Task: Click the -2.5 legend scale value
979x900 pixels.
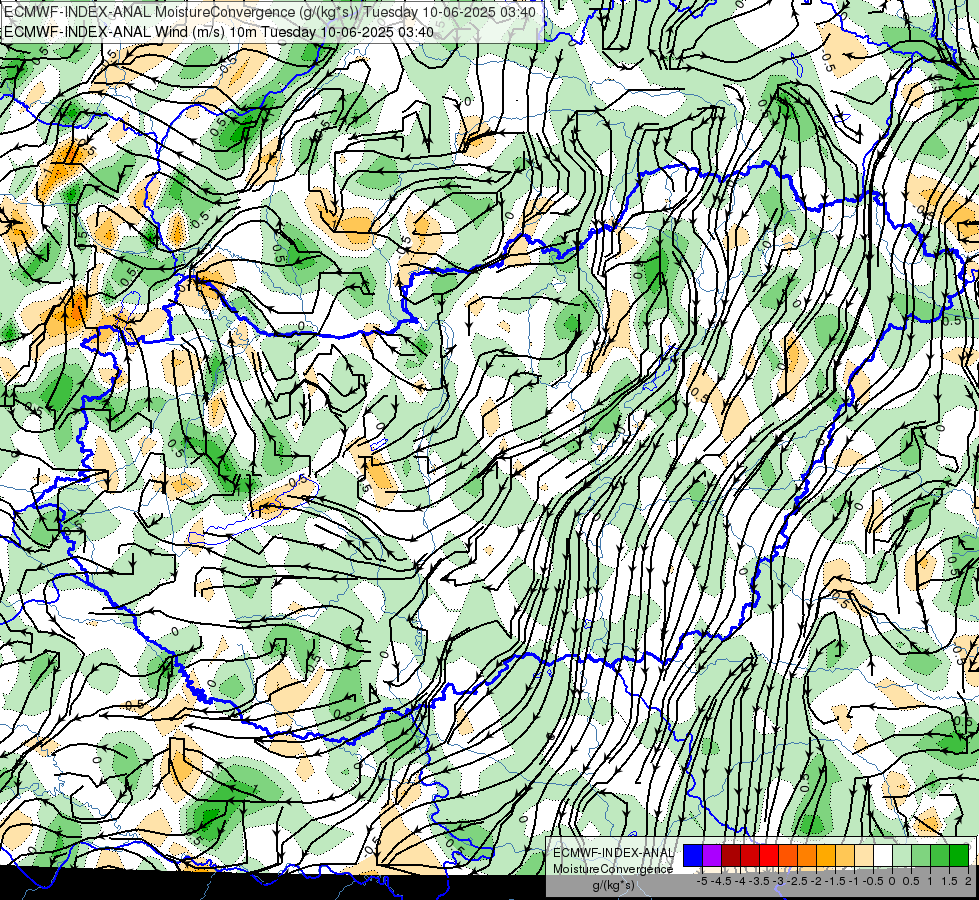Action: (x=797, y=881)
